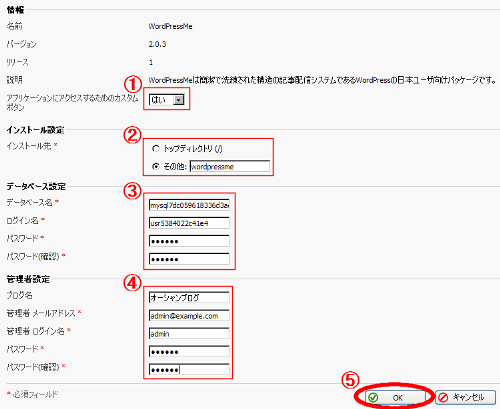Click the red prohibition icon on キャンセル
Image resolution: width=500 pixels, height=409 pixels.
pos(443,397)
